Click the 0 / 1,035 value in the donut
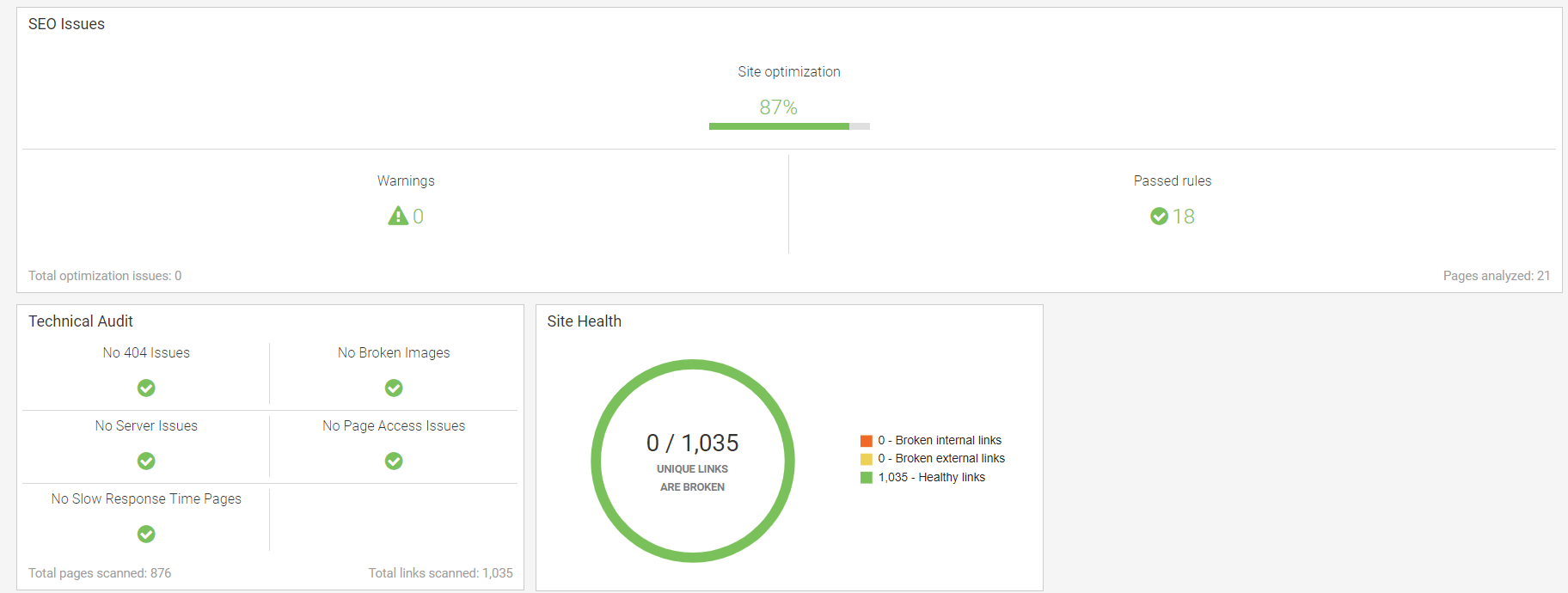Image resolution: width=1568 pixels, height=593 pixels. coord(693,443)
